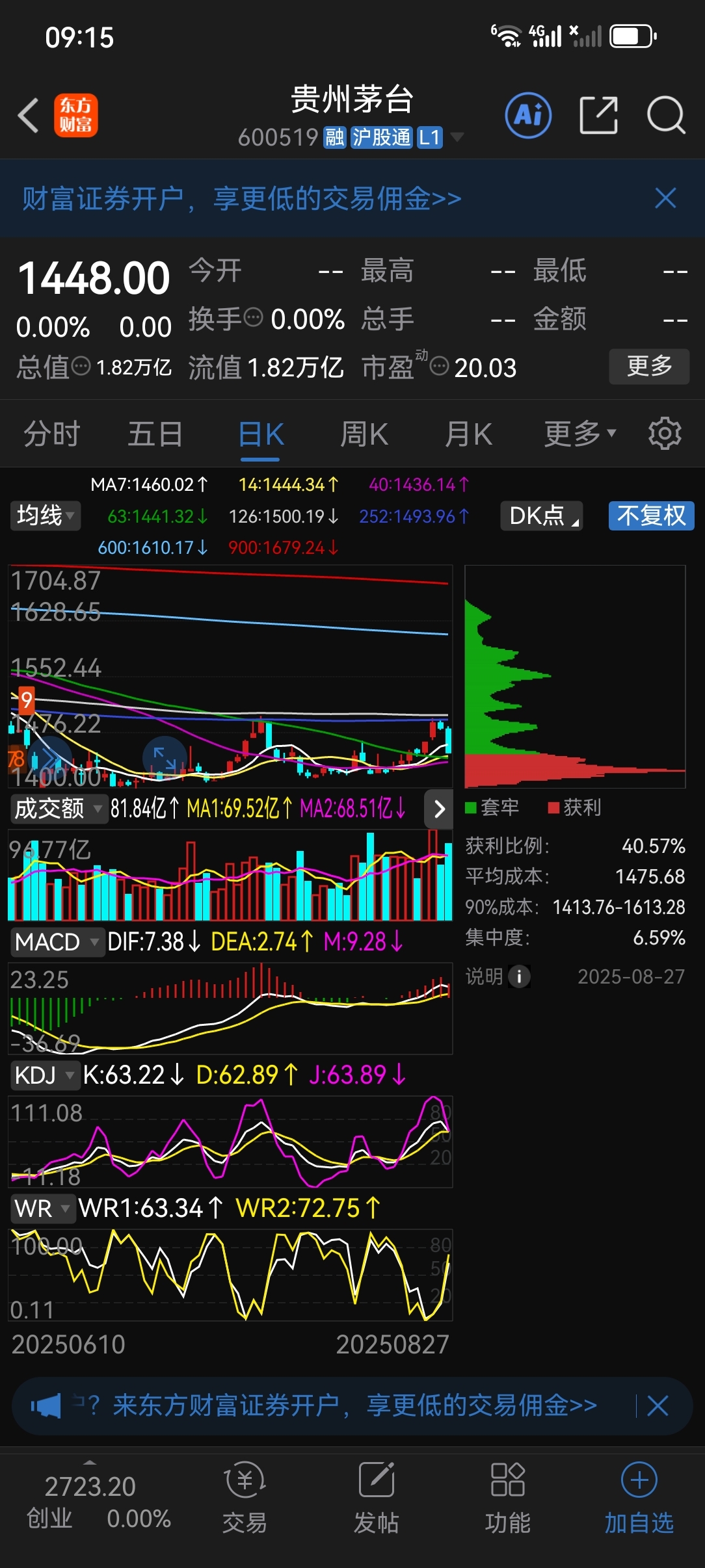Switch to 月K tab

pyautogui.click(x=468, y=434)
